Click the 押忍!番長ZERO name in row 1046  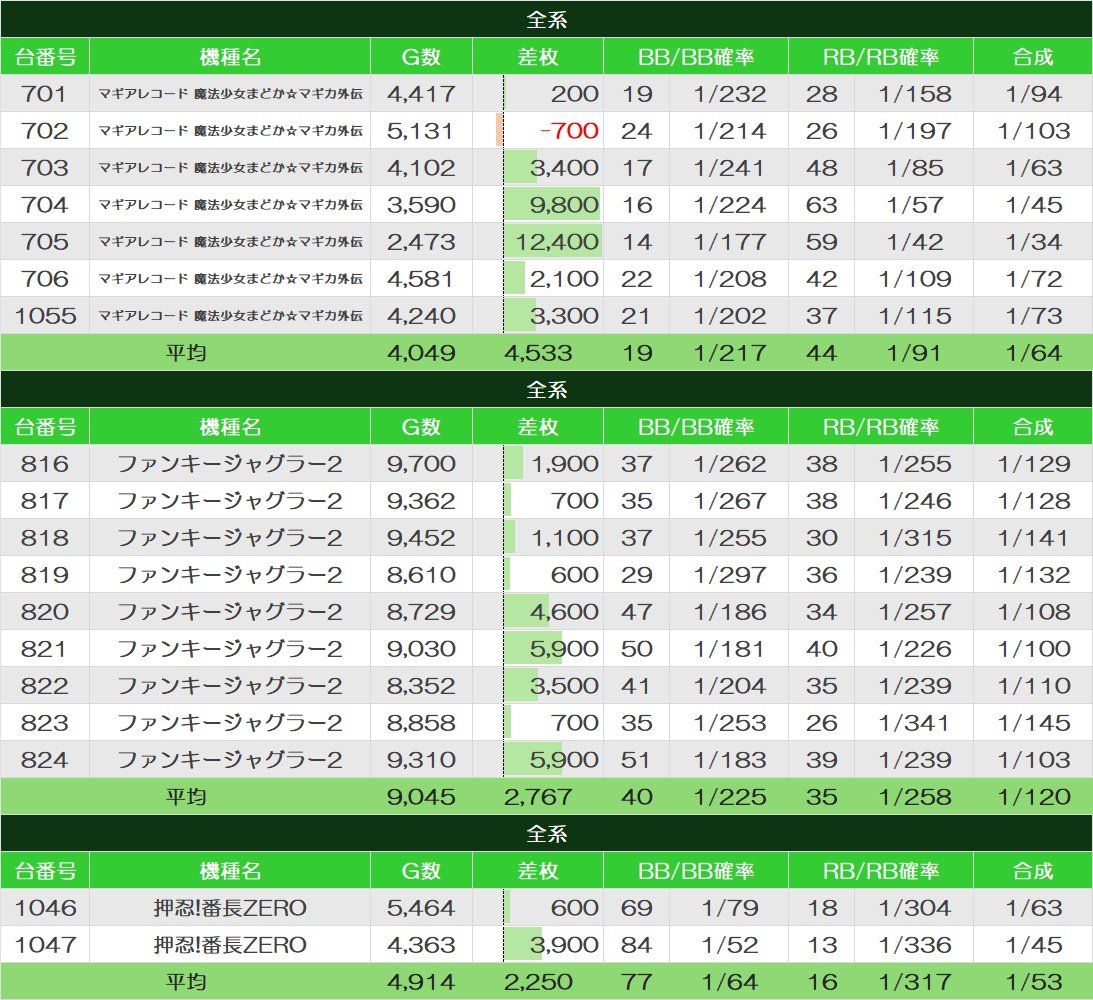[x=229, y=907]
